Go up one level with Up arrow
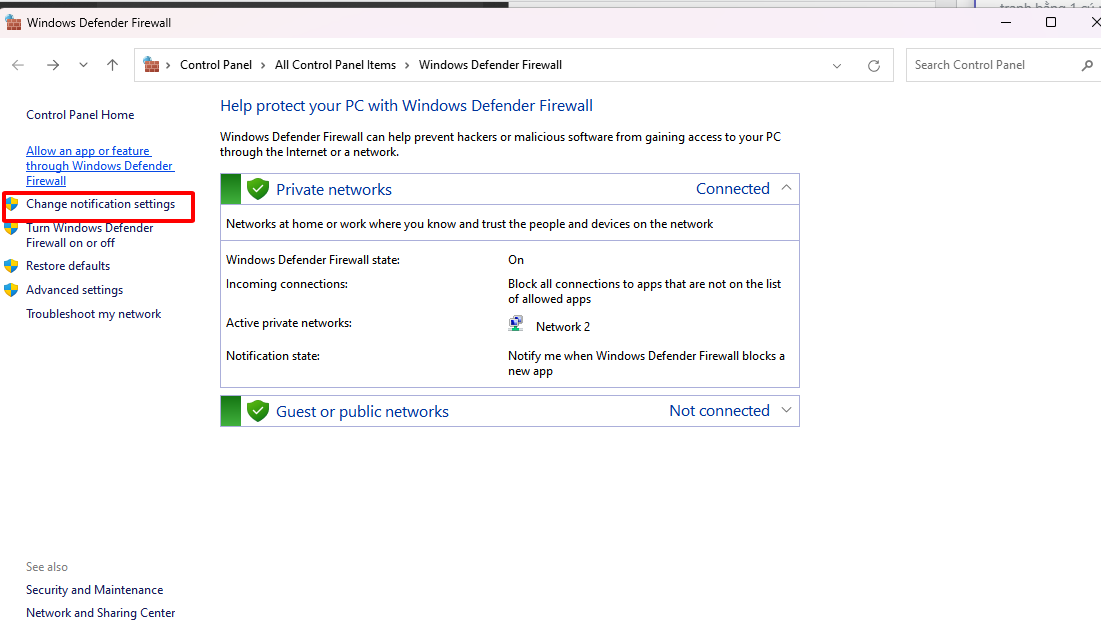This screenshot has width=1101, height=637. click(x=112, y=65)
